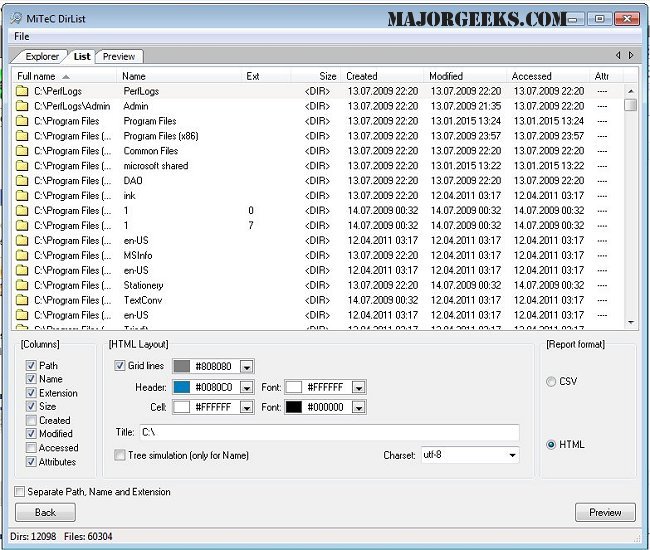Sort by the Name column header

pos(179,76)
